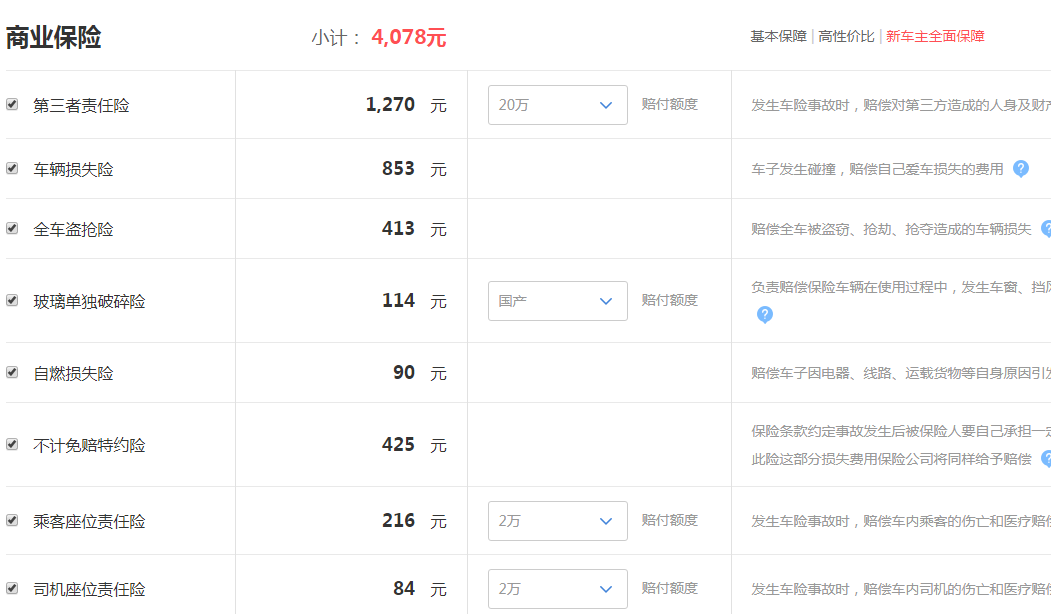The width and height of the screenshot is (1051, 614).
Task: Select the 基本保障 plan tab
Action: click(778, 36)
